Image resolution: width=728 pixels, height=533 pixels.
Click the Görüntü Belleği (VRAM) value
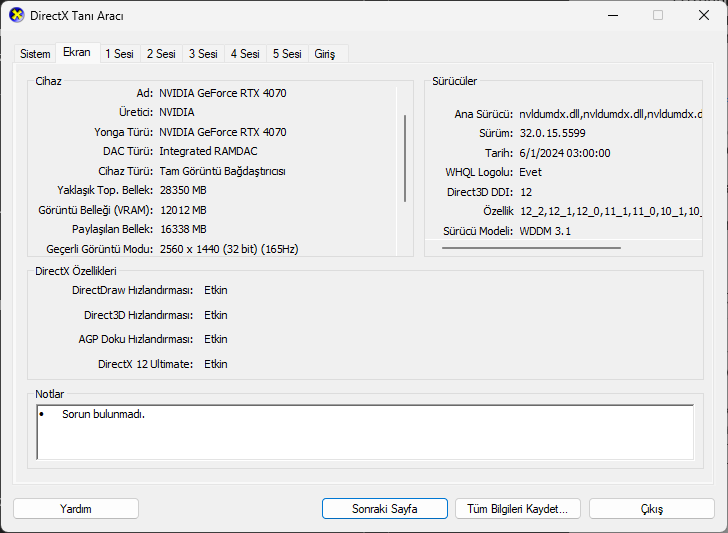[x=183, y=210]
